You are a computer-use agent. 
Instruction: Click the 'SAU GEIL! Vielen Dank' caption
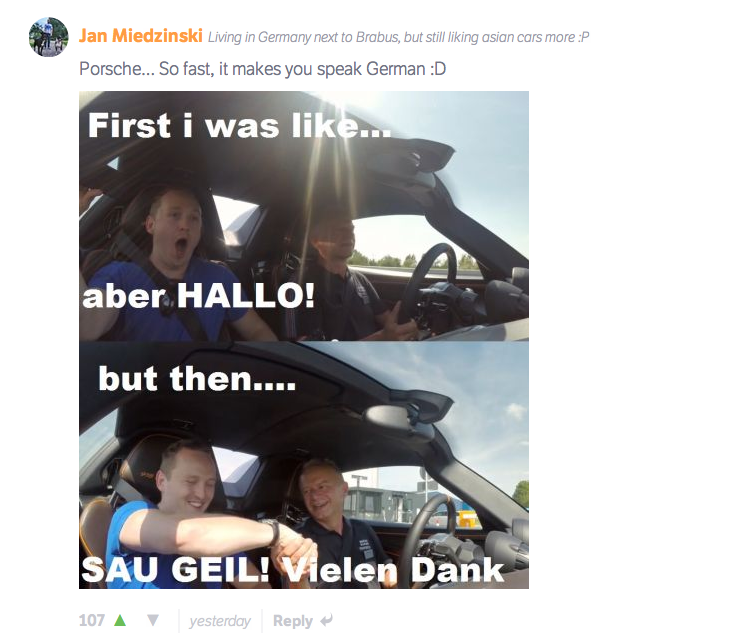(x=293, y=570)
